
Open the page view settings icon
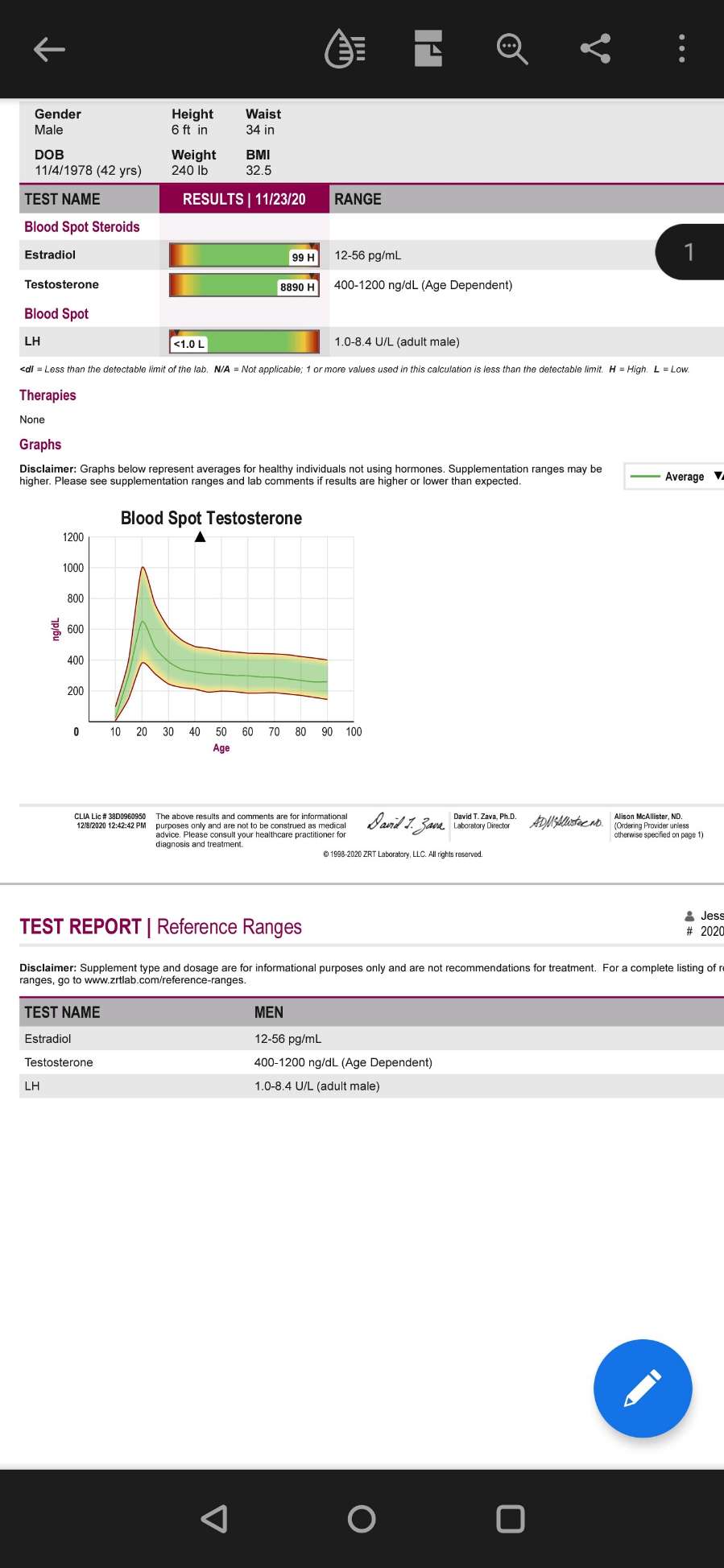428,49
